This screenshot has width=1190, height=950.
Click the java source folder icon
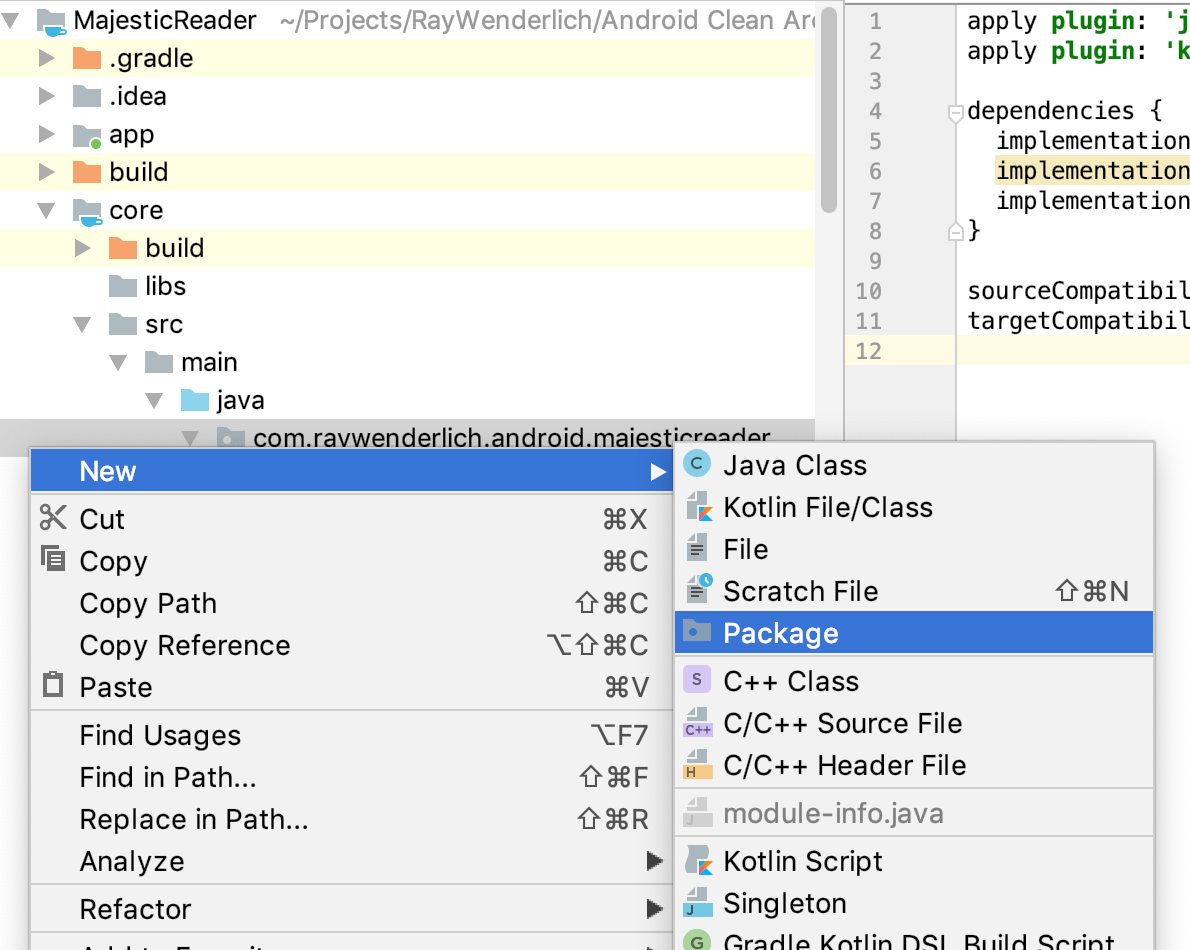(x=195, y=399)
